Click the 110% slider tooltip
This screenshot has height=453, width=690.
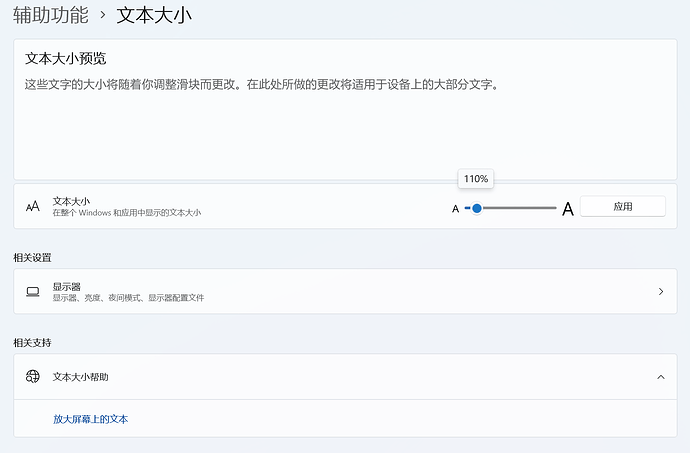point(476,179)
